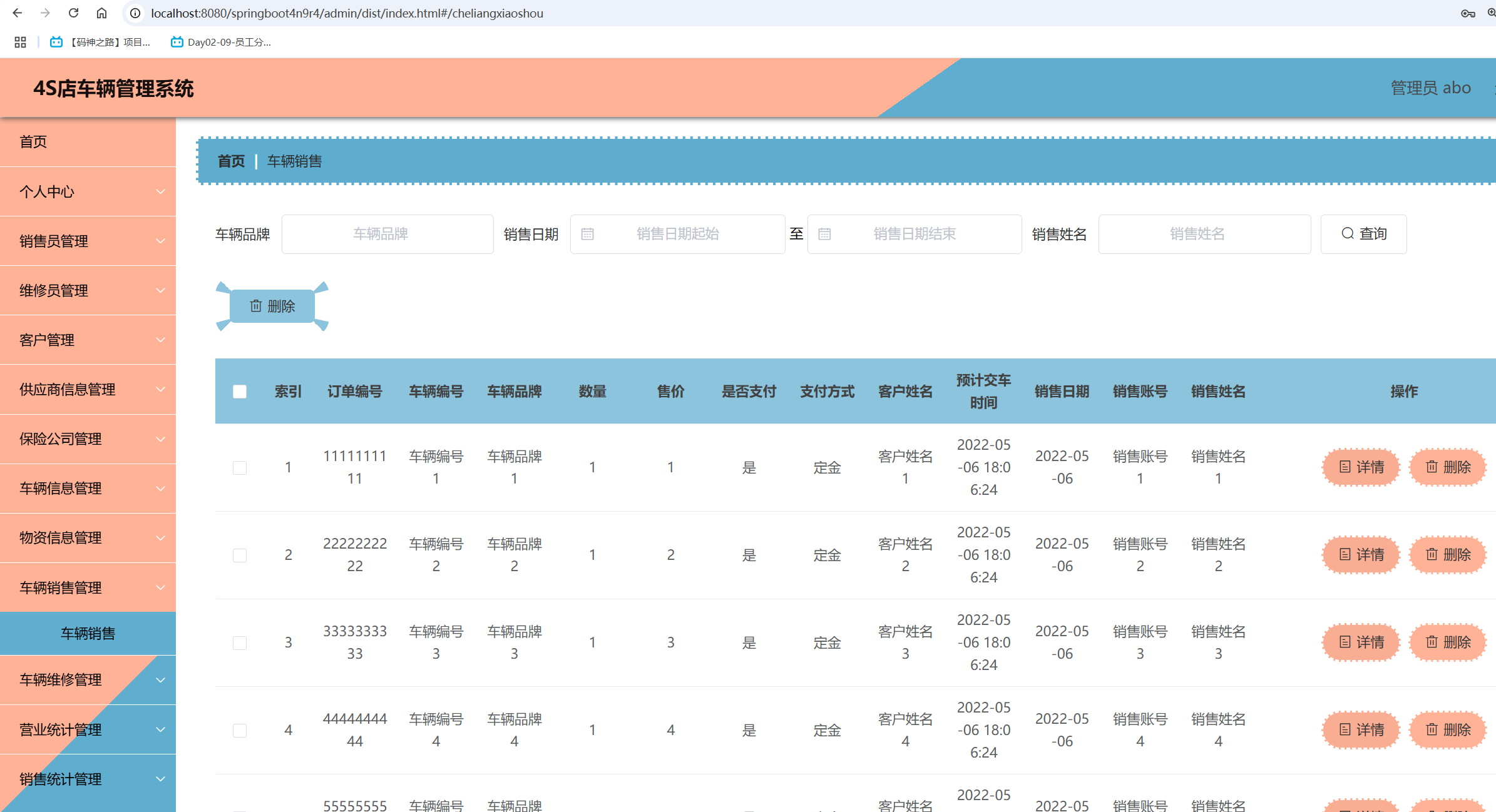Open the start date calendar picker
The image size is (1496, 812).
tap(587, 233)
